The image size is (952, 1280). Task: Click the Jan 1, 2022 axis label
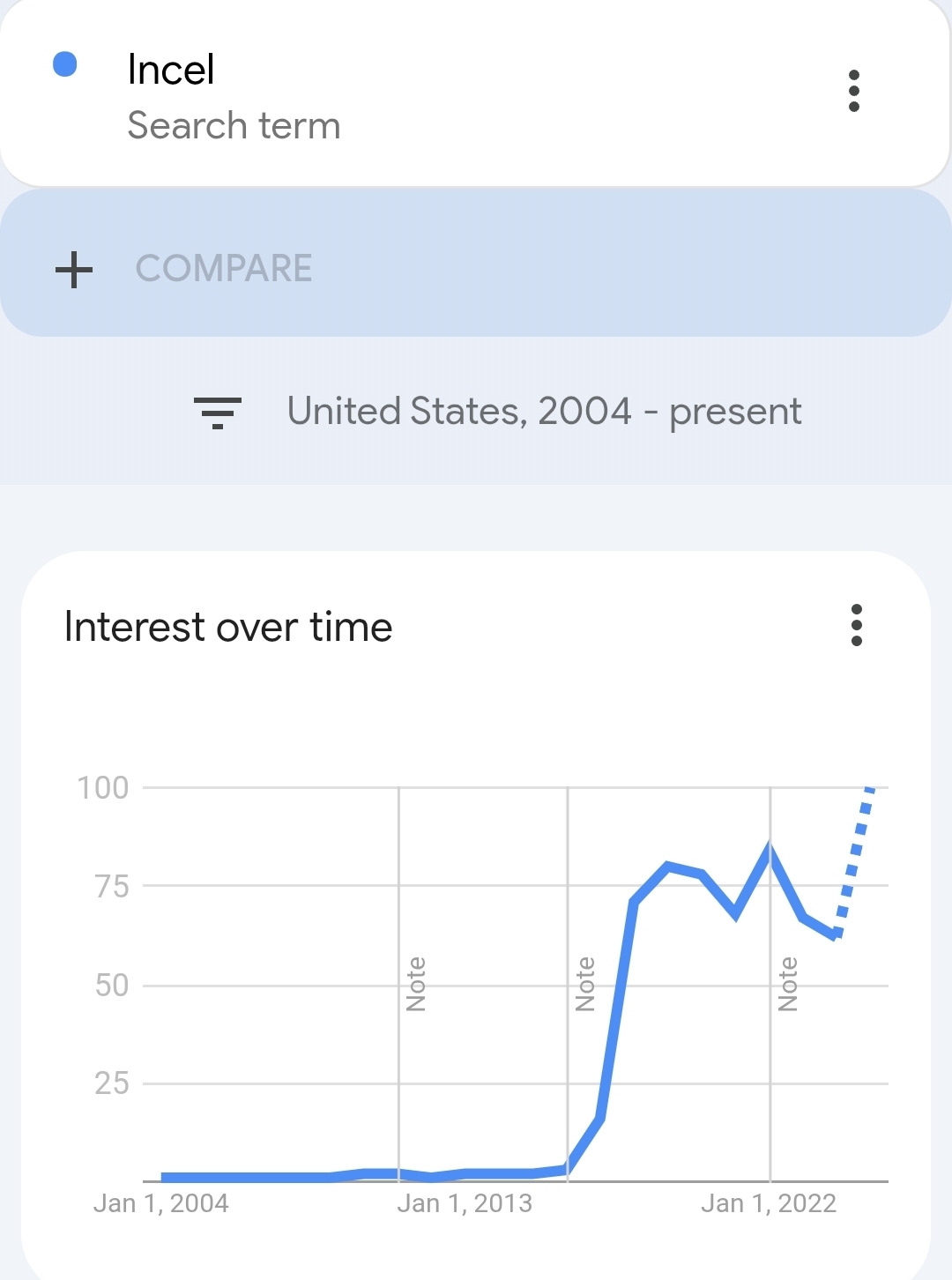(769, 1203)
